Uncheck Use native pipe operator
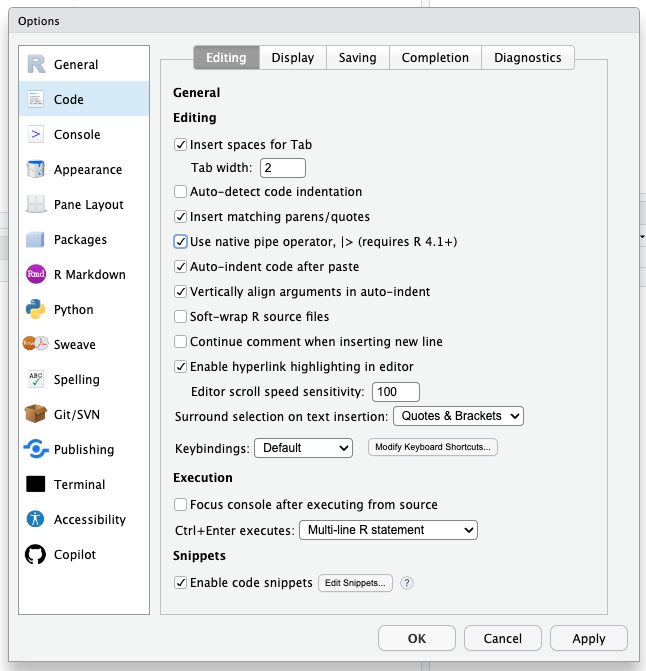 click(x=180, y=241)
